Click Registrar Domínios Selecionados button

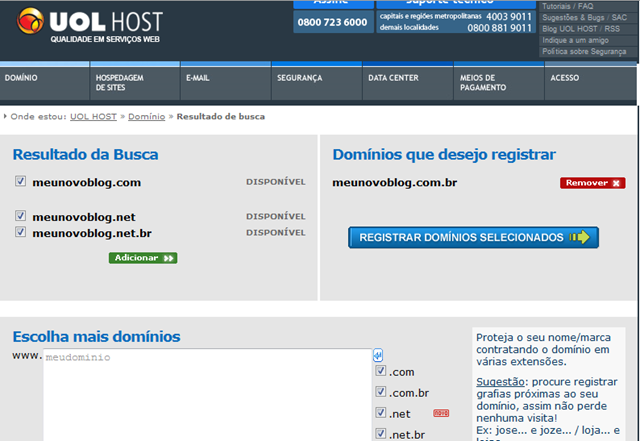(x=473, y=238)
